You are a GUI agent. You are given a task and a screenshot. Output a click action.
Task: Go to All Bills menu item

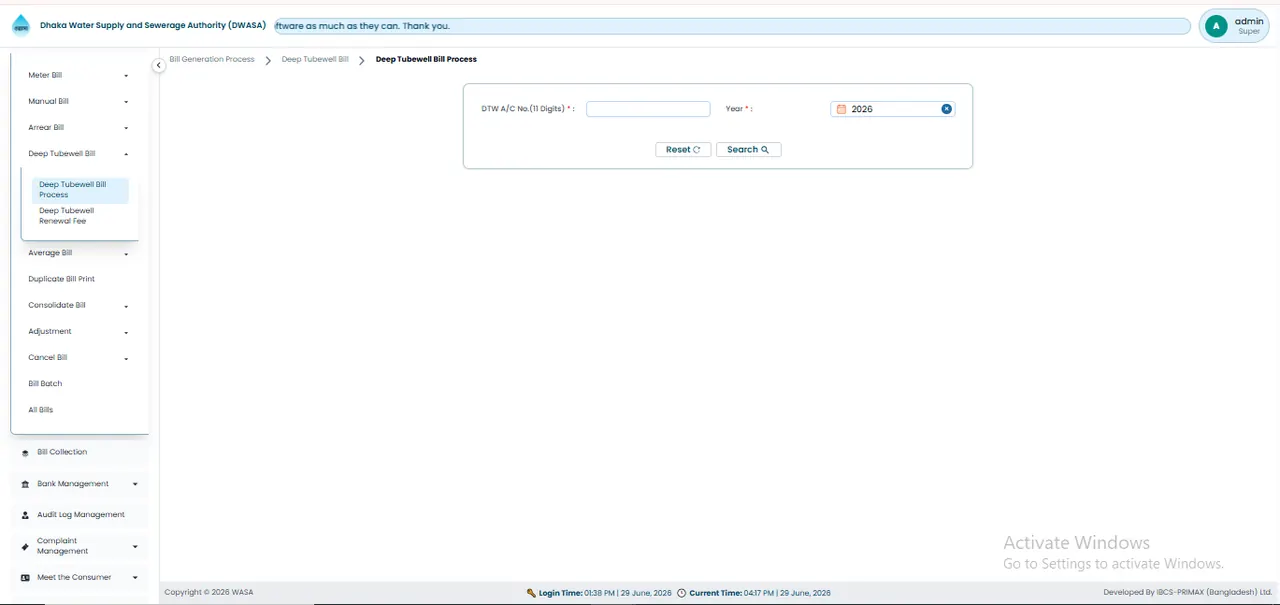pyautogui.click(x=41, y=410)
